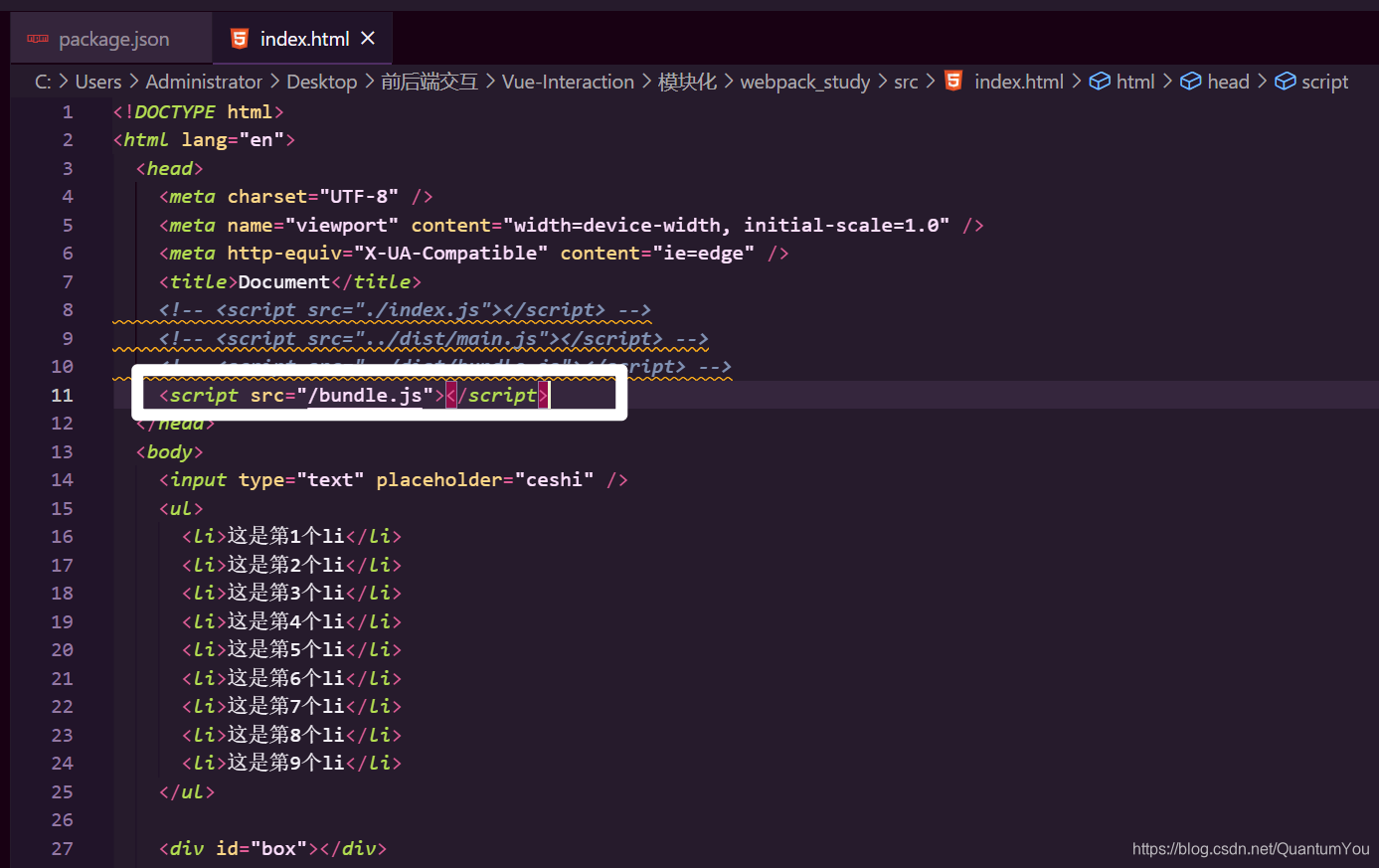The image size is (1379, 868).
Task: Open the Users breadcrumb segment
Action: 98,82
